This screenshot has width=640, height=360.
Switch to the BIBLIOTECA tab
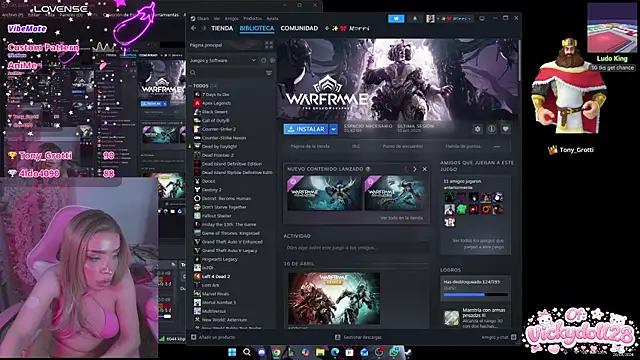pos(257,28)
